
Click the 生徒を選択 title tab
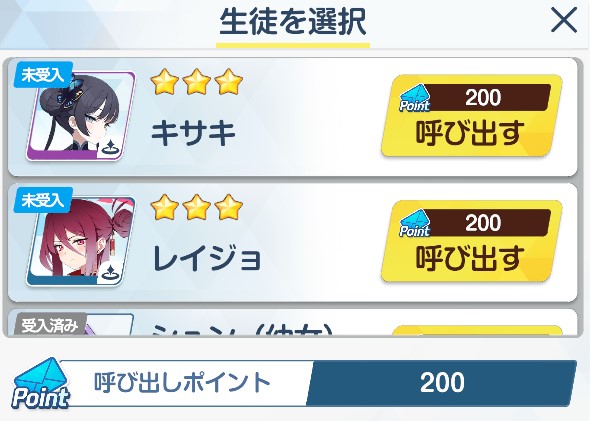(293, 23)
